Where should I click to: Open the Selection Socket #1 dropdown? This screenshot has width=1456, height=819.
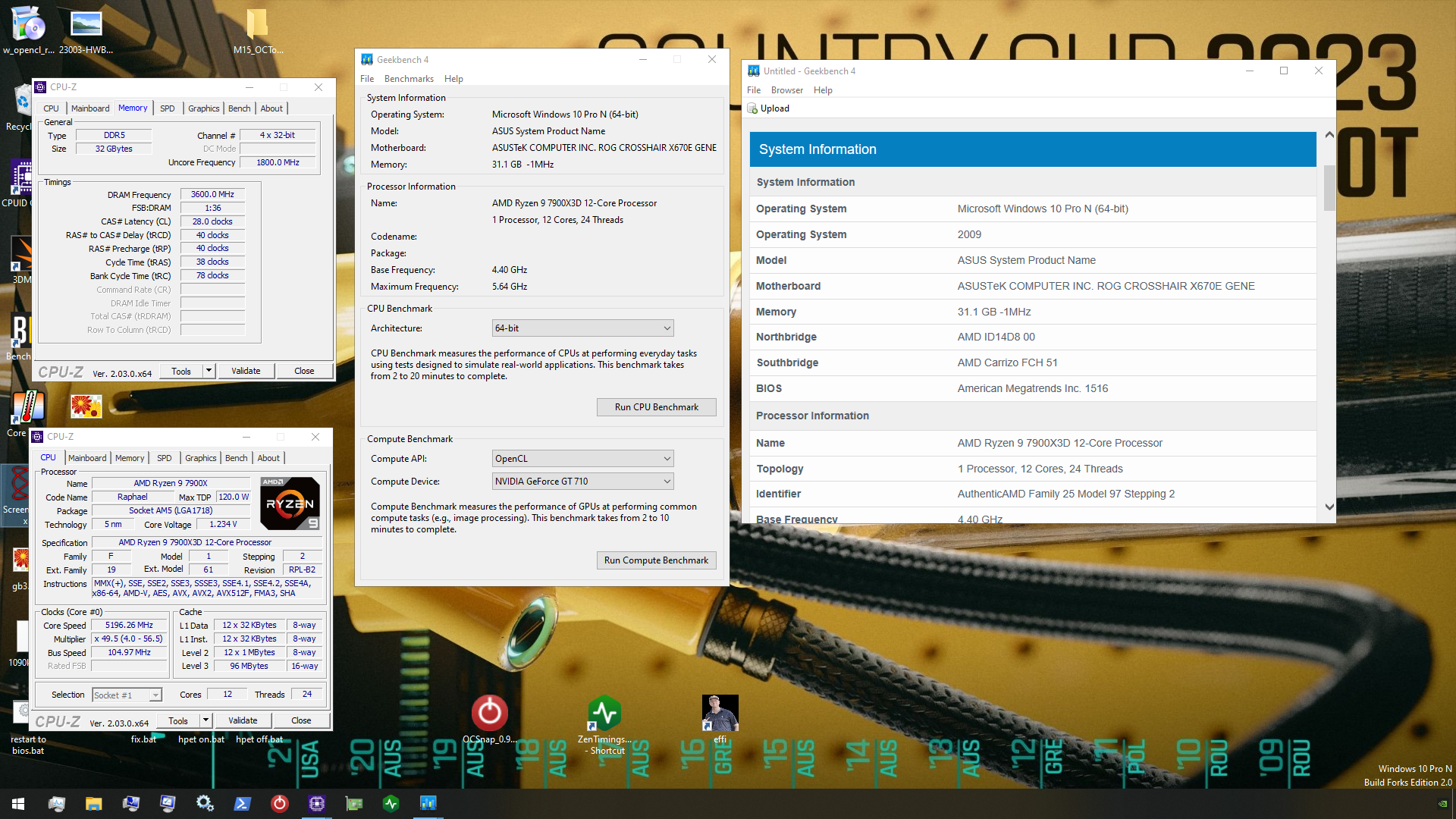coord(127,695)
